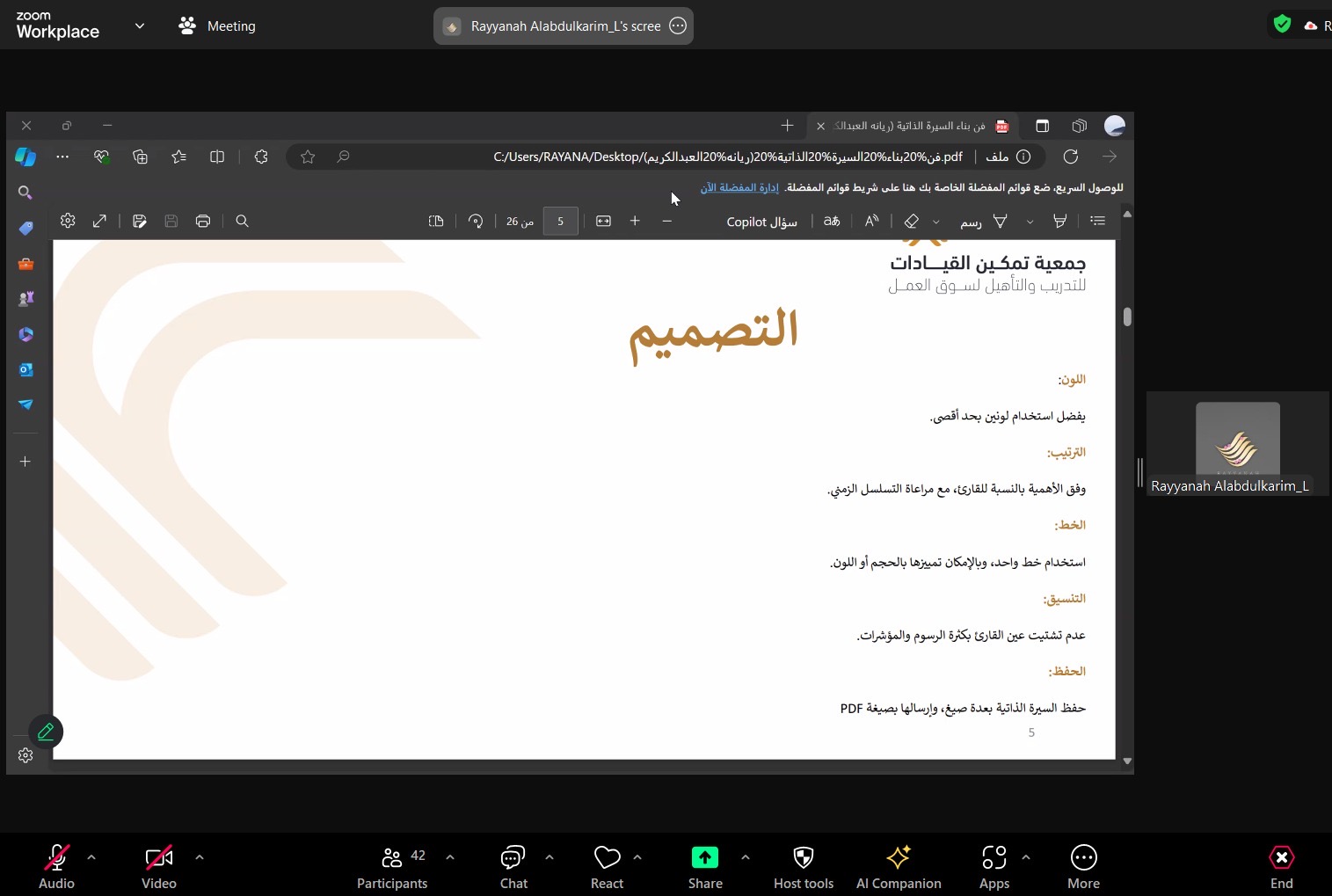This screenshot has height=896, width=1332.
Task: Open the More options menu
Action: (x=1084, y=866)
